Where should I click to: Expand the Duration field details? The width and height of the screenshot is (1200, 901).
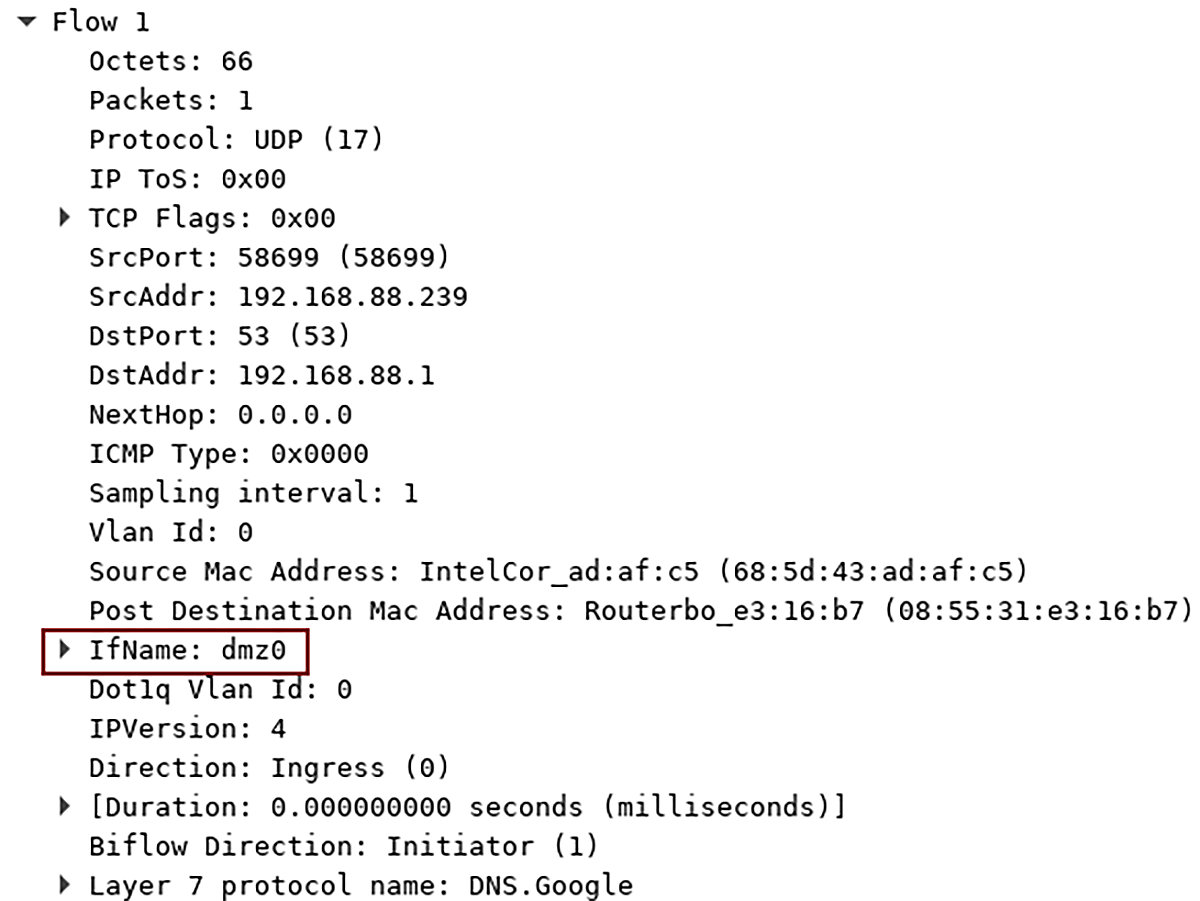pyautogui.click(x=64, y=807)
